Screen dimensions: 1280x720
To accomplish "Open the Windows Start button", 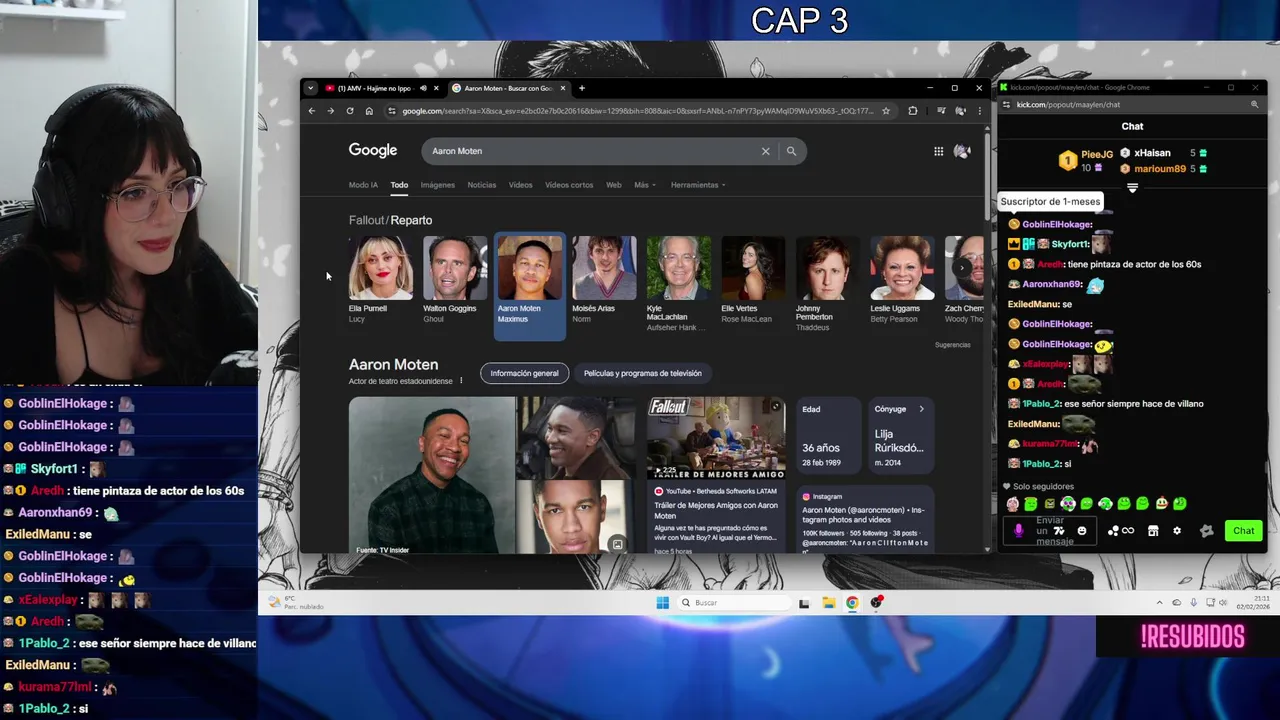I will 662,603.
